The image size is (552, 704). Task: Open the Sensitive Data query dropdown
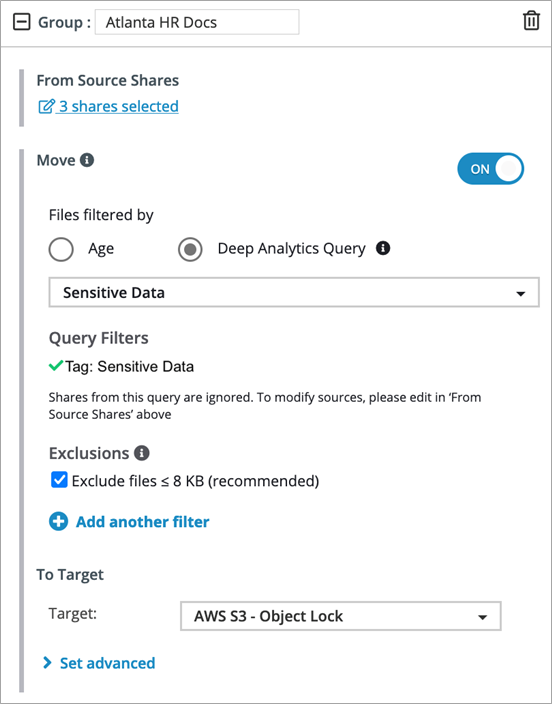pos(294,292)
